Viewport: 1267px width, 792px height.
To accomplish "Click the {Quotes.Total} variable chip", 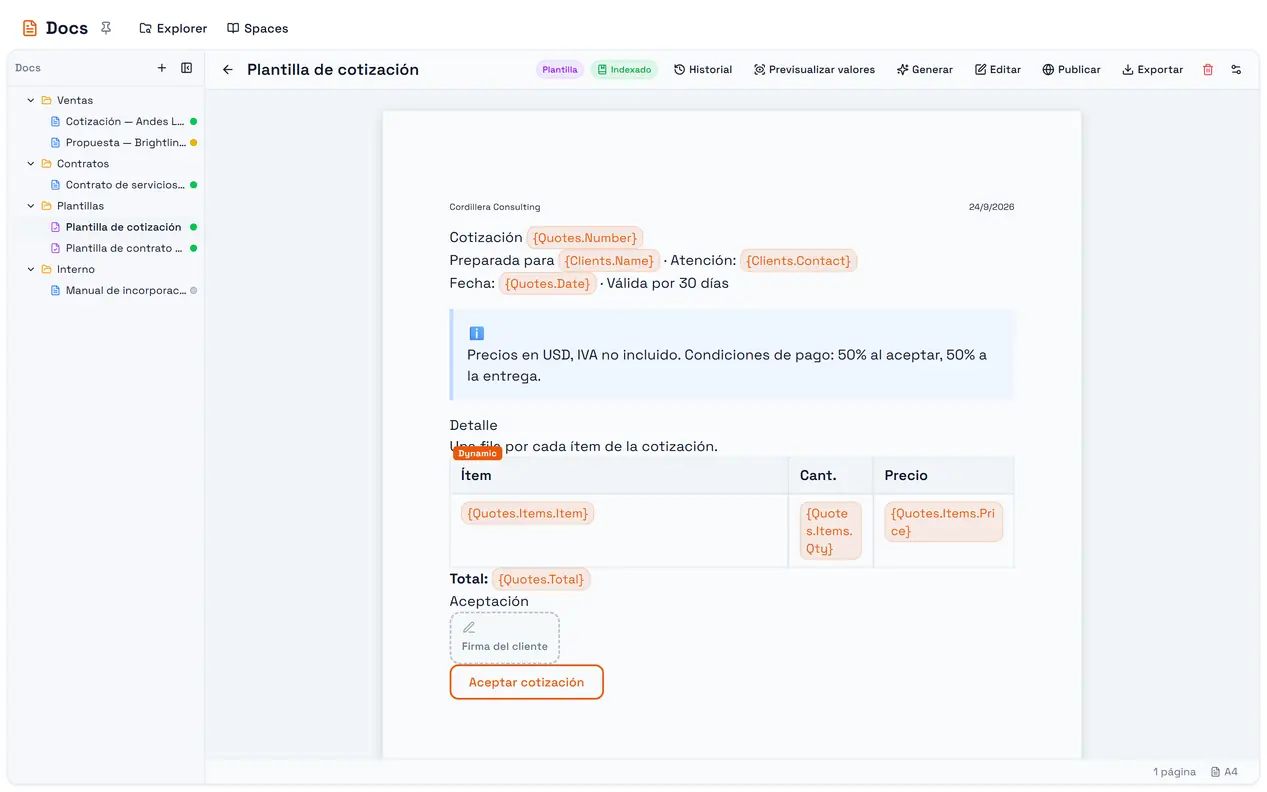I will tap(541, 580).
